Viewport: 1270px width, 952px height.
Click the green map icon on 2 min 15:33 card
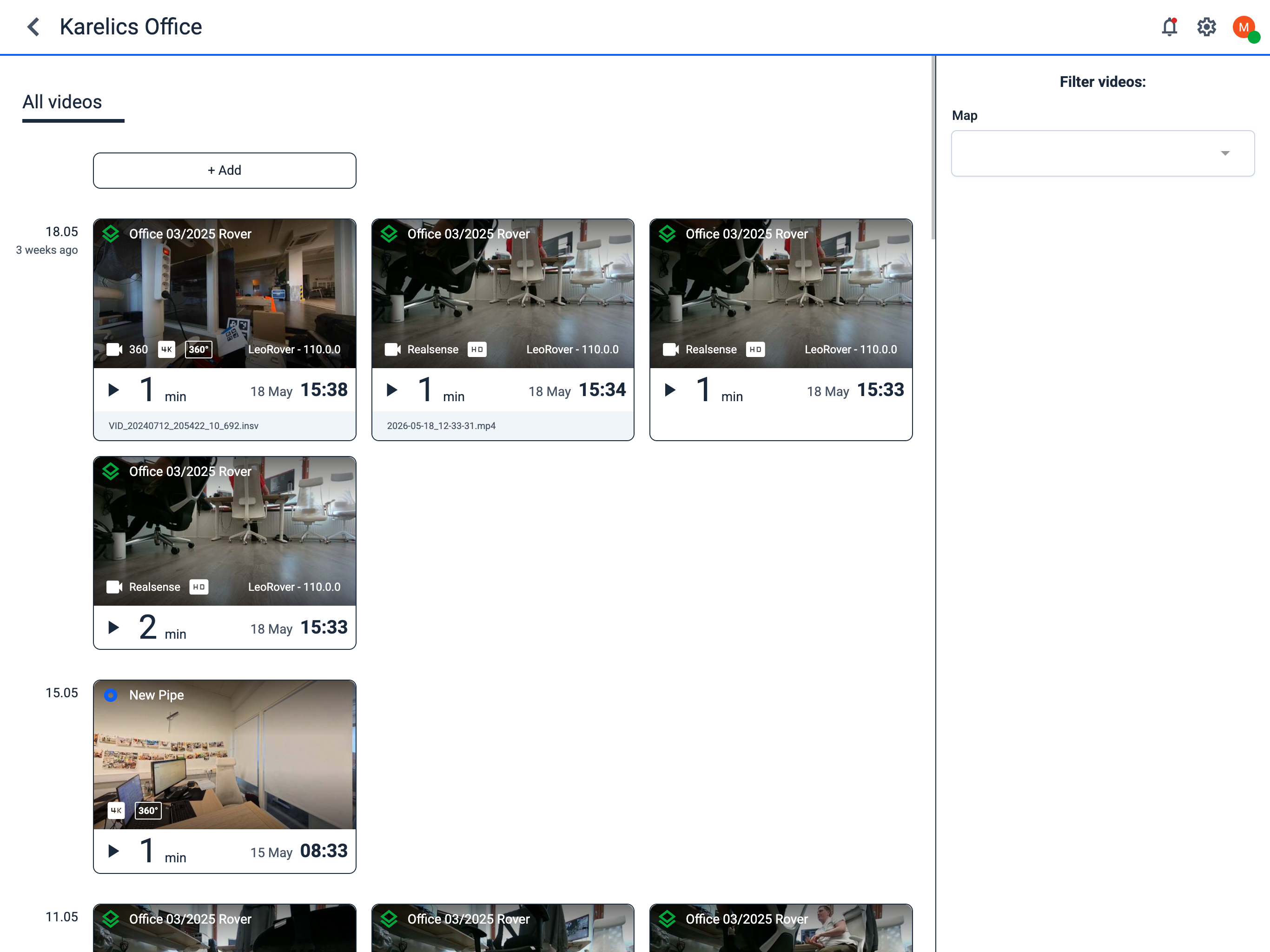(x=111, y=471)
